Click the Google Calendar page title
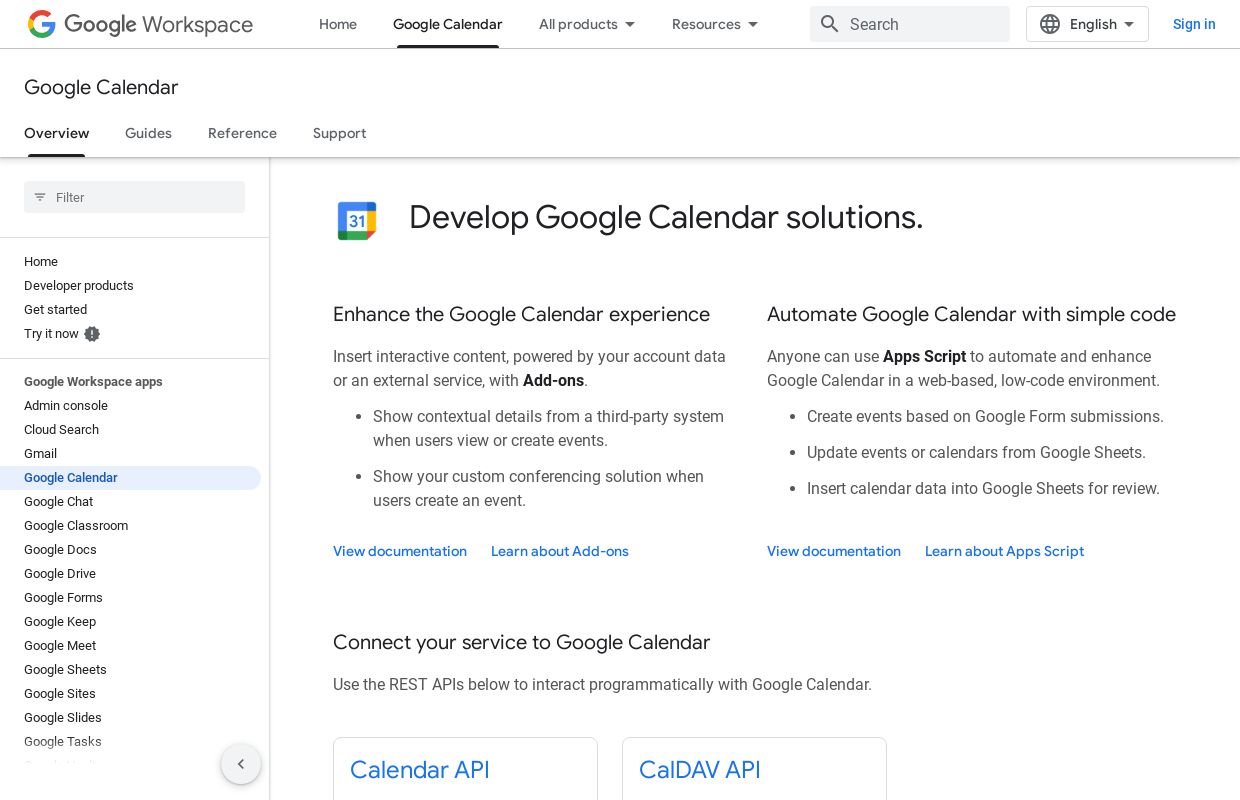 pyautogui.click(x=101, y=87)
